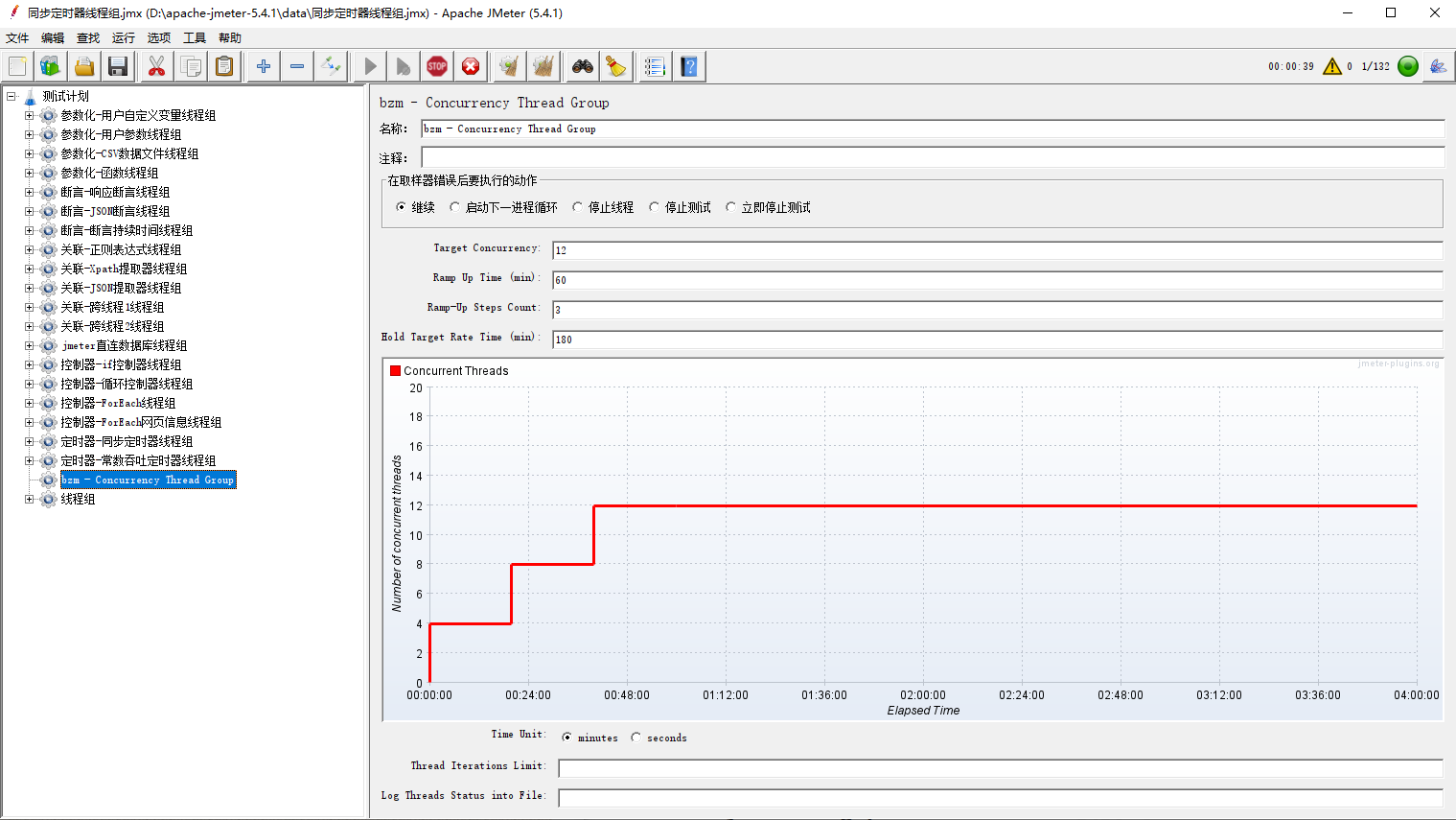Select 关联-Xpath提取器线程组 tree item
Screen dimensions: 1456x820
[x=124, y=269]
